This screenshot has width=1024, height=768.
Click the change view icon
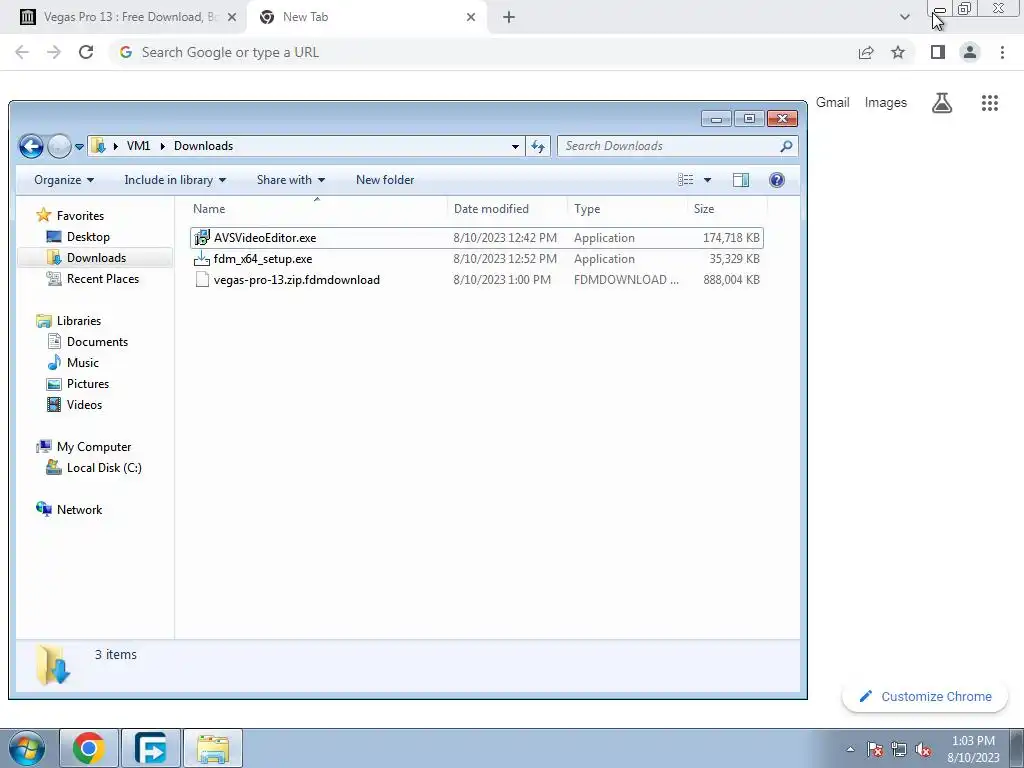(686, 180)
